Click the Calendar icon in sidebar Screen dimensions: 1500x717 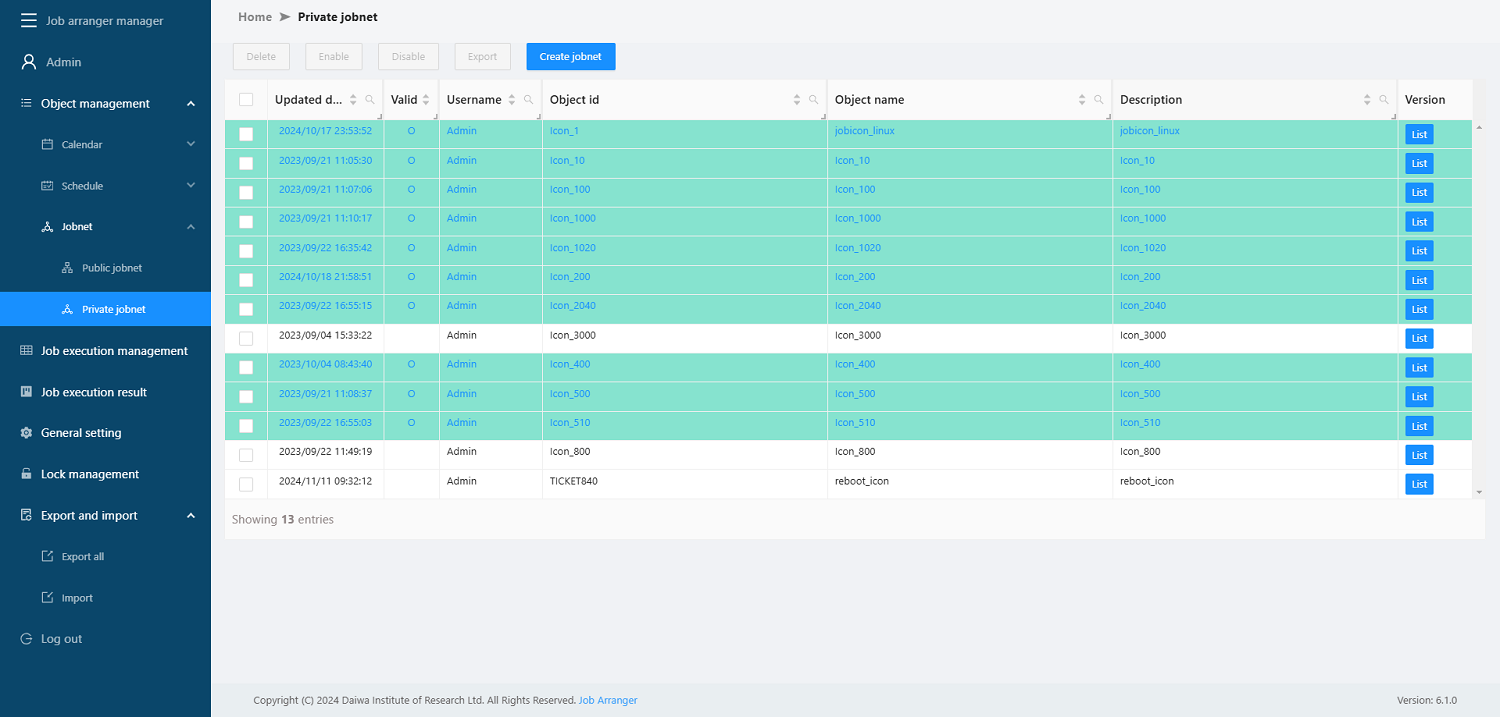tap(47, 144)
